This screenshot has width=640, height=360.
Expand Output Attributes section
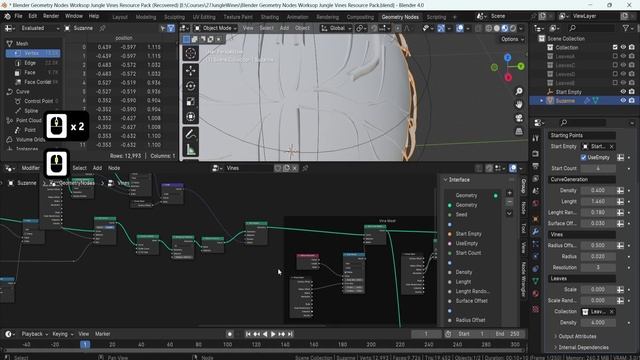577,336
